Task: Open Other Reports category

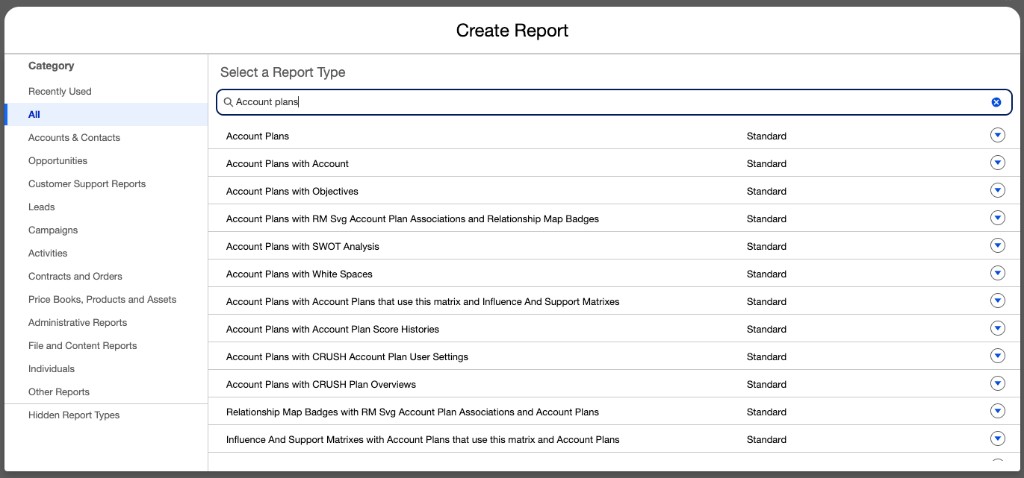Action: tap(59, 392)
